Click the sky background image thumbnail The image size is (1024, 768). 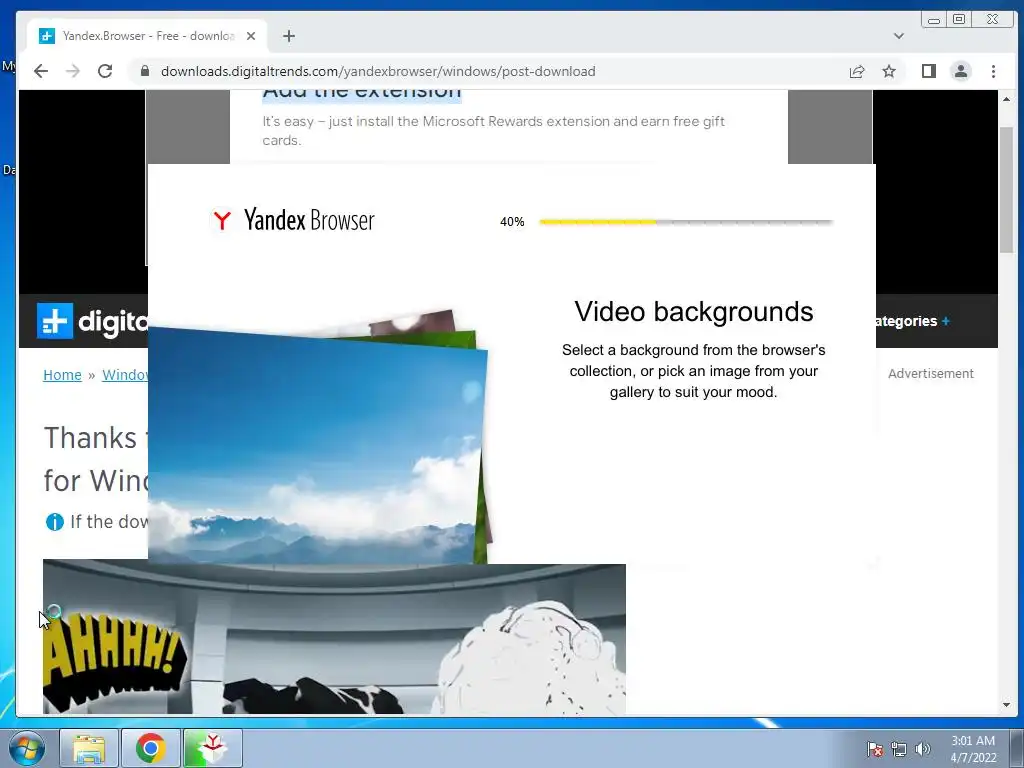[318, 444]
